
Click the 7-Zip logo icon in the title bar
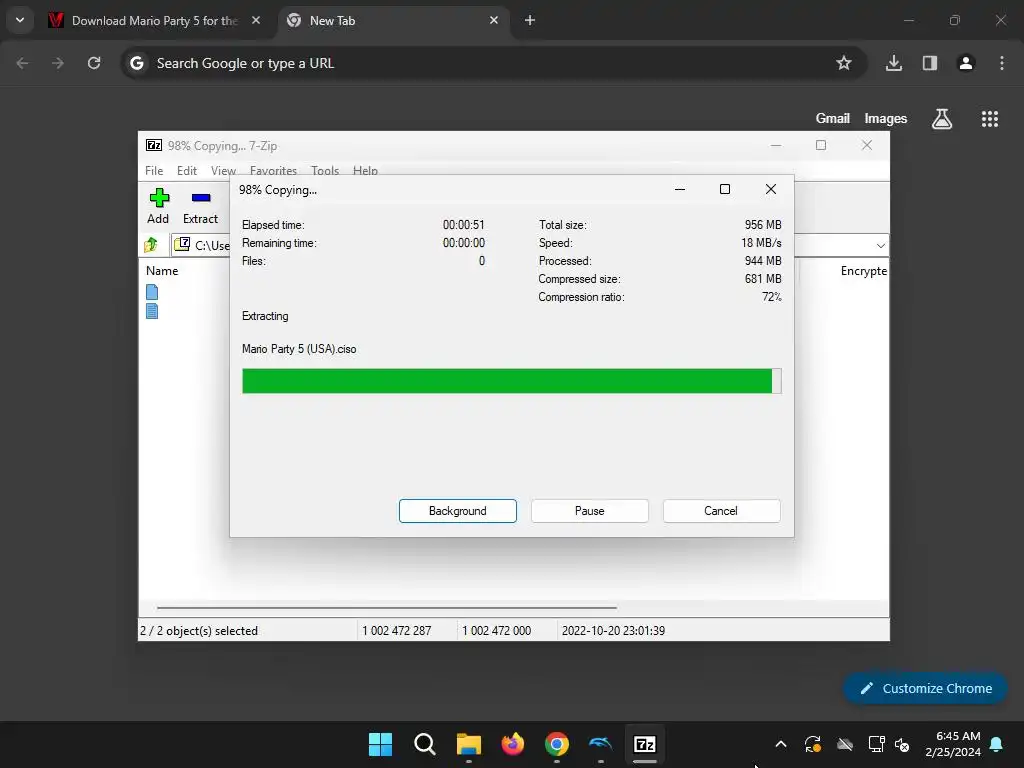(x=154, y=146)
